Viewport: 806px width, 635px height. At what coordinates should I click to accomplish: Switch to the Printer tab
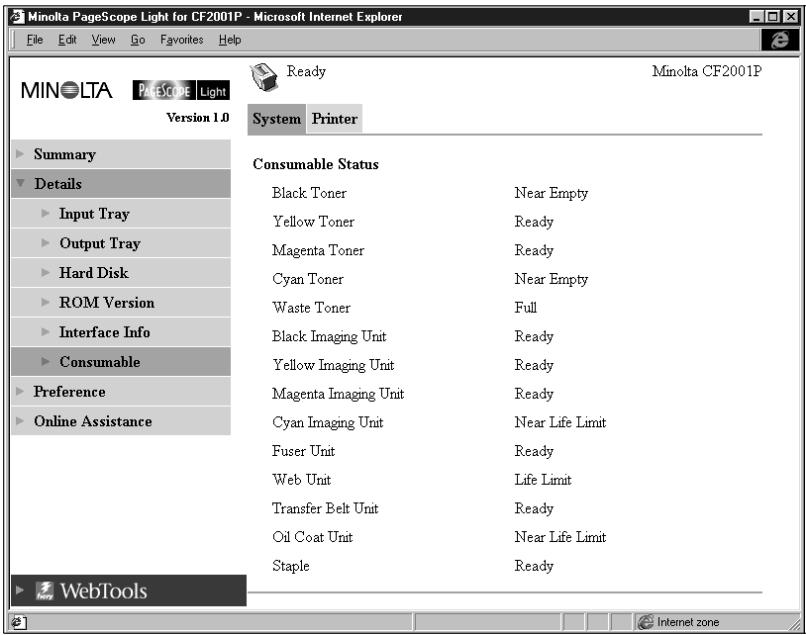[335, 119]
